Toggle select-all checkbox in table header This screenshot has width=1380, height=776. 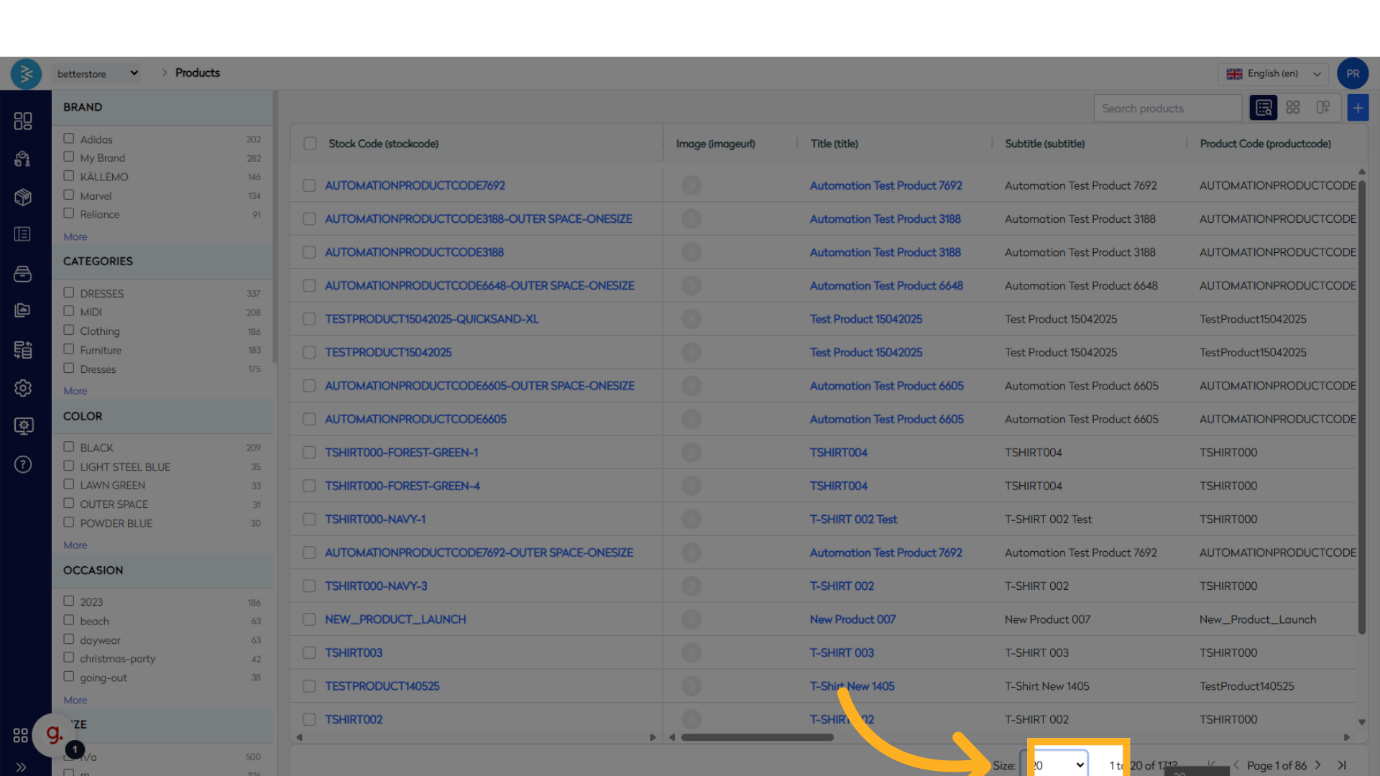tap(310, 144)
